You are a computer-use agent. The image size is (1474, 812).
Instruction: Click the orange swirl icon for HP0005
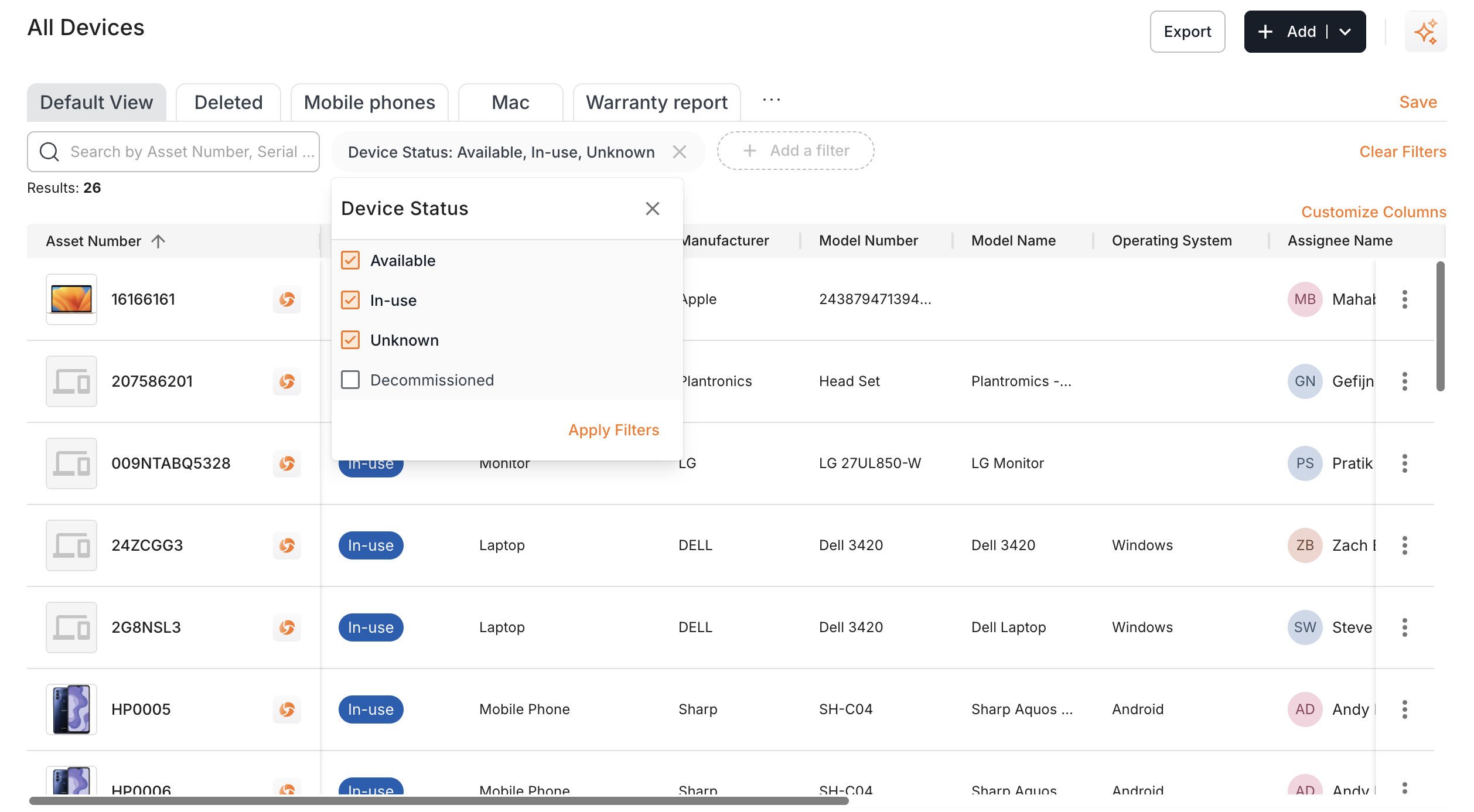[287, 709]
